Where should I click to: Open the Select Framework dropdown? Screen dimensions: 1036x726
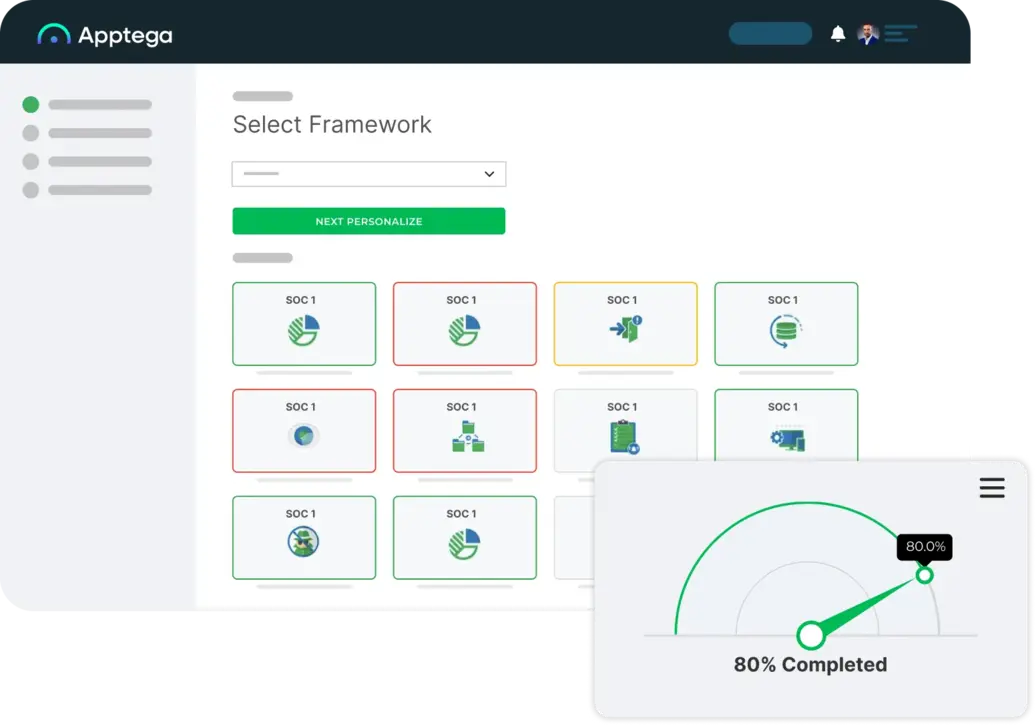pos(369,174)
